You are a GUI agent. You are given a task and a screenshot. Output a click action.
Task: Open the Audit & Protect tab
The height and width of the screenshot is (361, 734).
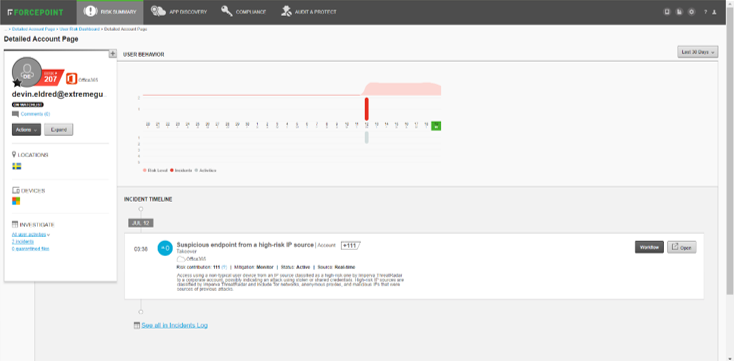[309, 12]
